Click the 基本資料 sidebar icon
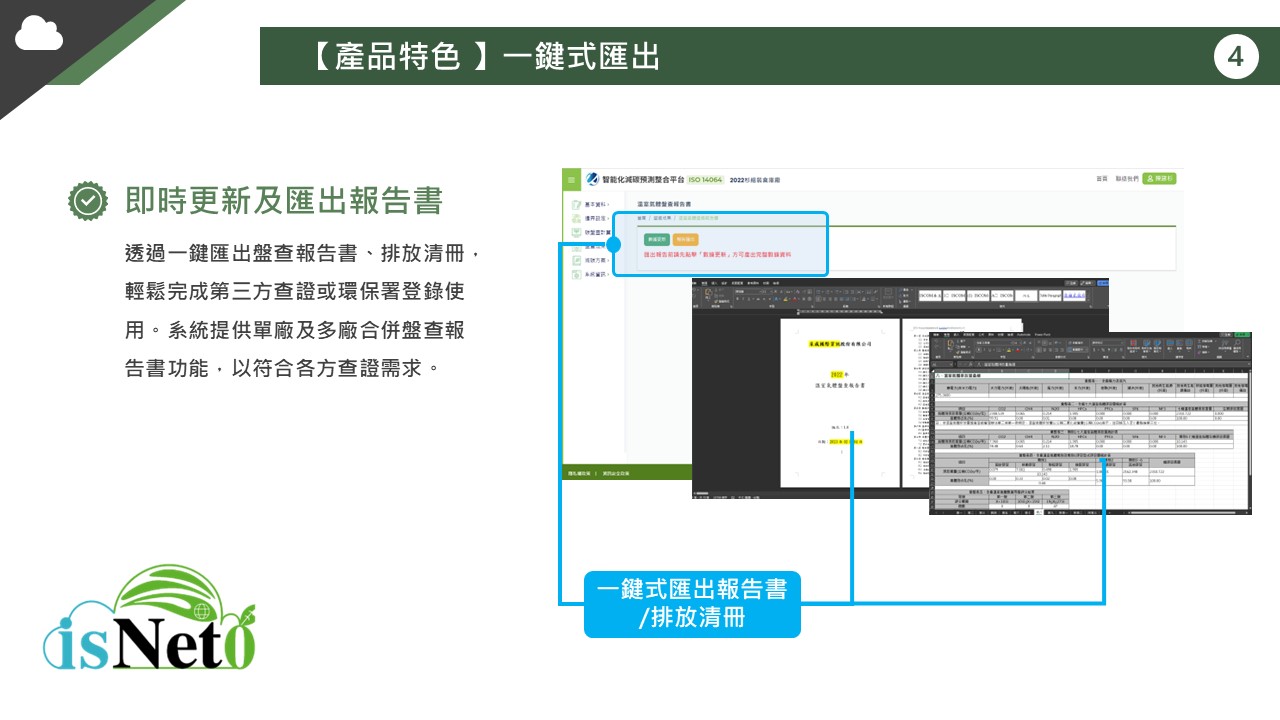This screenshot has height=720, width=1280. coord(576,204)
